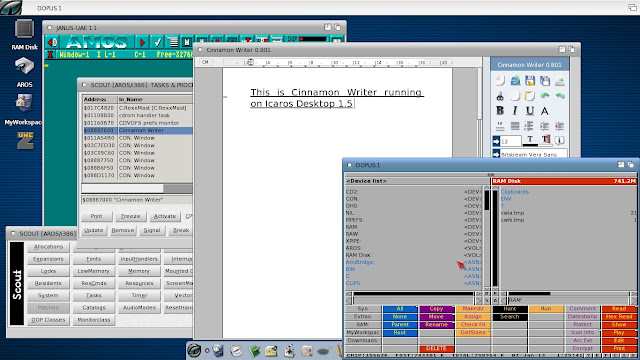Click the OOP Classes button in Scout
The height and width of the screenshot is (360, 640).
pyautogui.click(x=48, y=320)
